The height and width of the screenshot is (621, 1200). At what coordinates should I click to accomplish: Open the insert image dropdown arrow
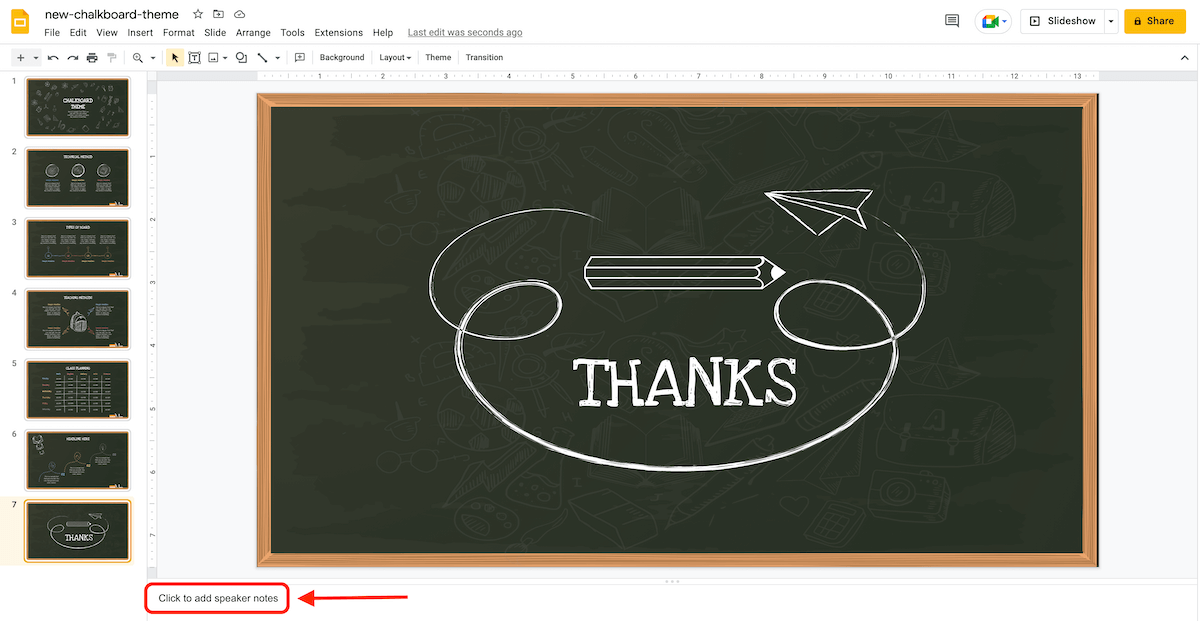[225, 58]
